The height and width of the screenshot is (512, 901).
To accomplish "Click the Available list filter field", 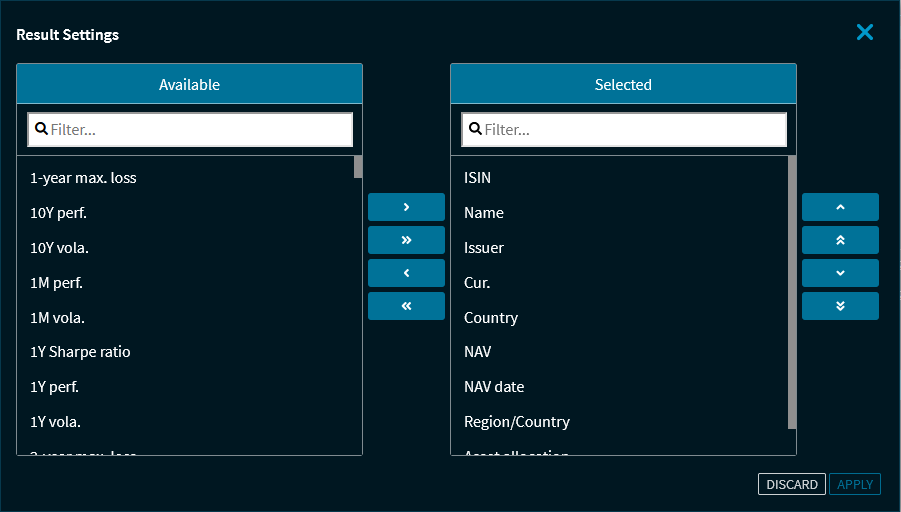I will pos(198,130).
